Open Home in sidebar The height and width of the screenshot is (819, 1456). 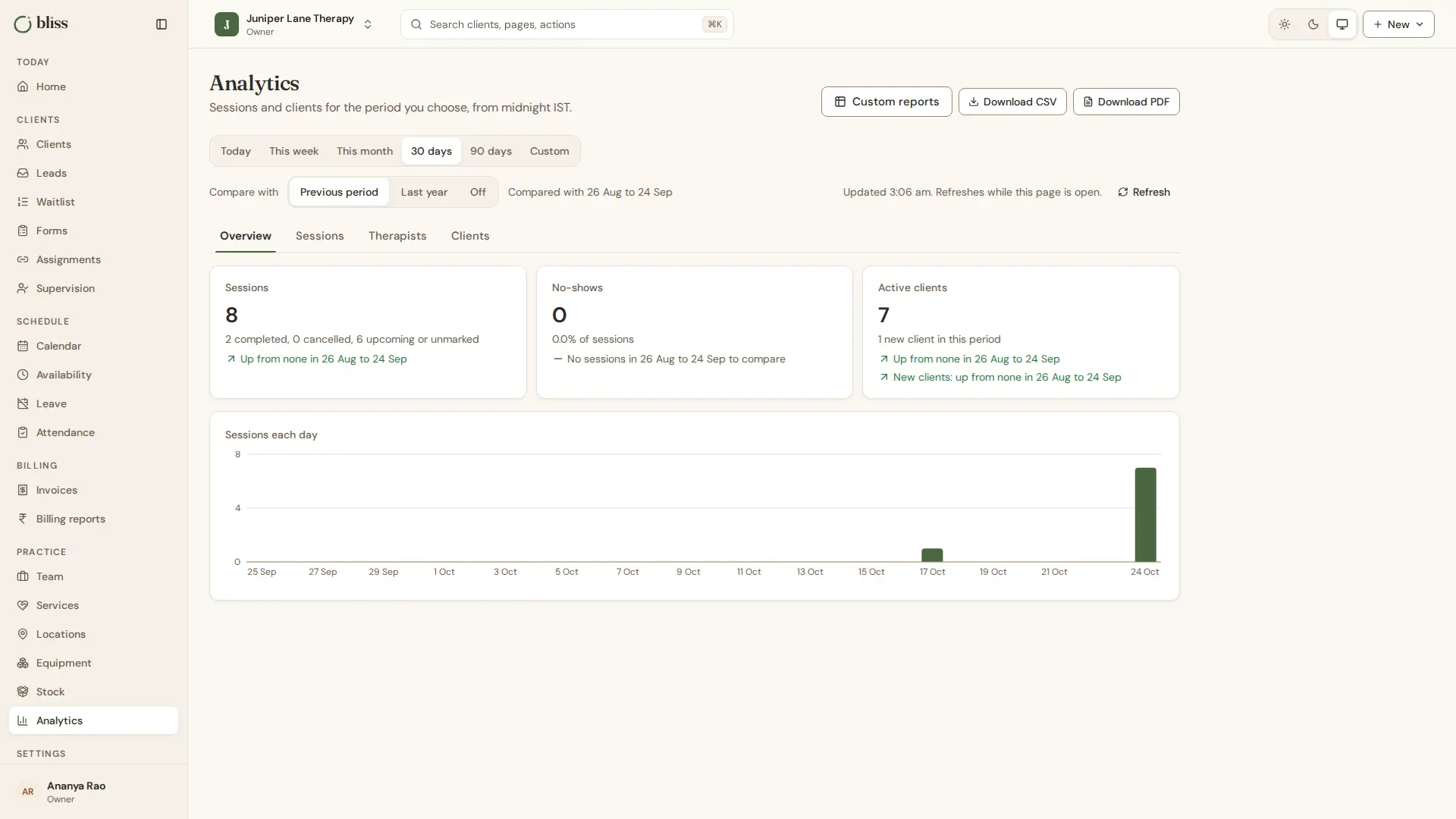(93, 86)
